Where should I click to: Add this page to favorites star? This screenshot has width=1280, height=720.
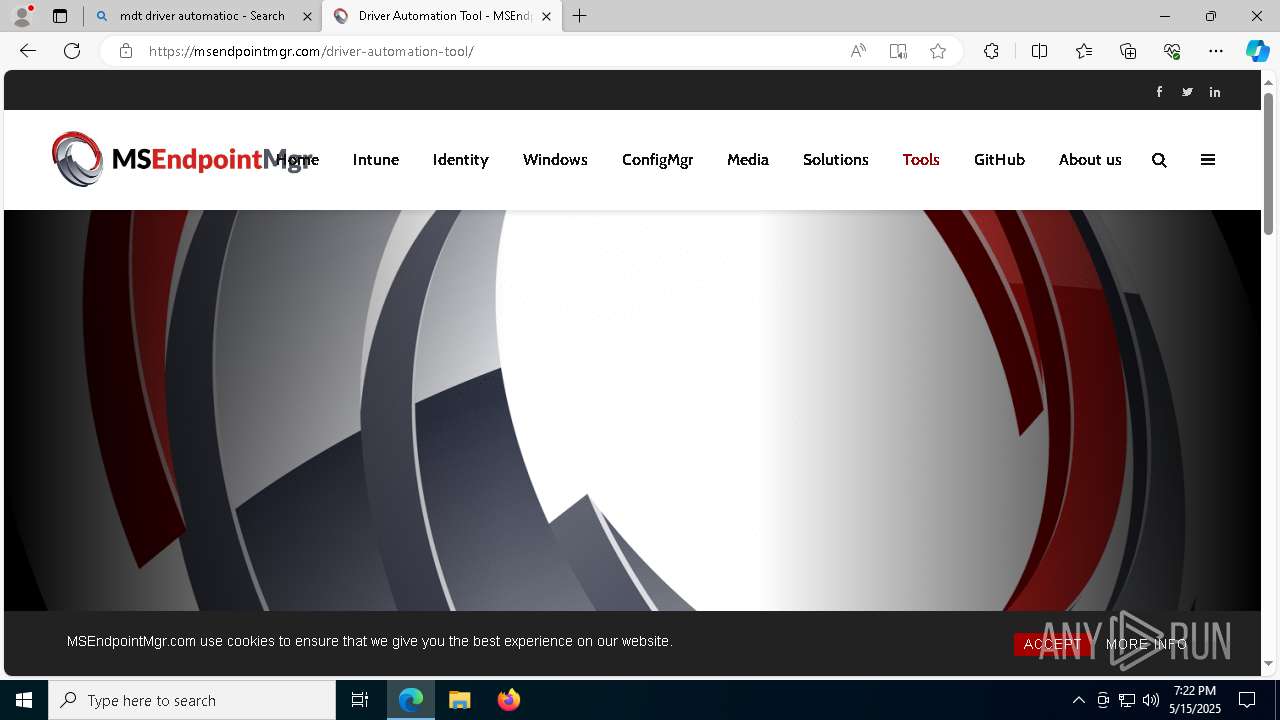938,51
